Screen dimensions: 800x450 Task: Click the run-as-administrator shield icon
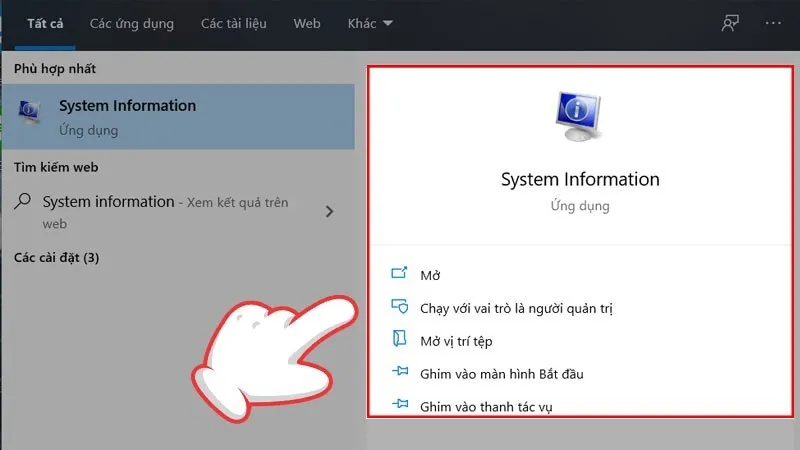point(399,306)
